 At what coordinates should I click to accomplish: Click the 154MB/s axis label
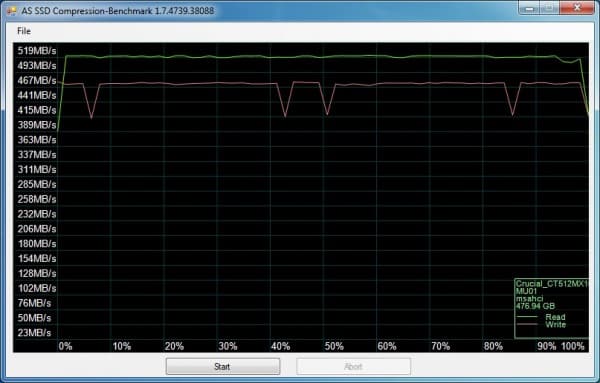tap(37, 259)
